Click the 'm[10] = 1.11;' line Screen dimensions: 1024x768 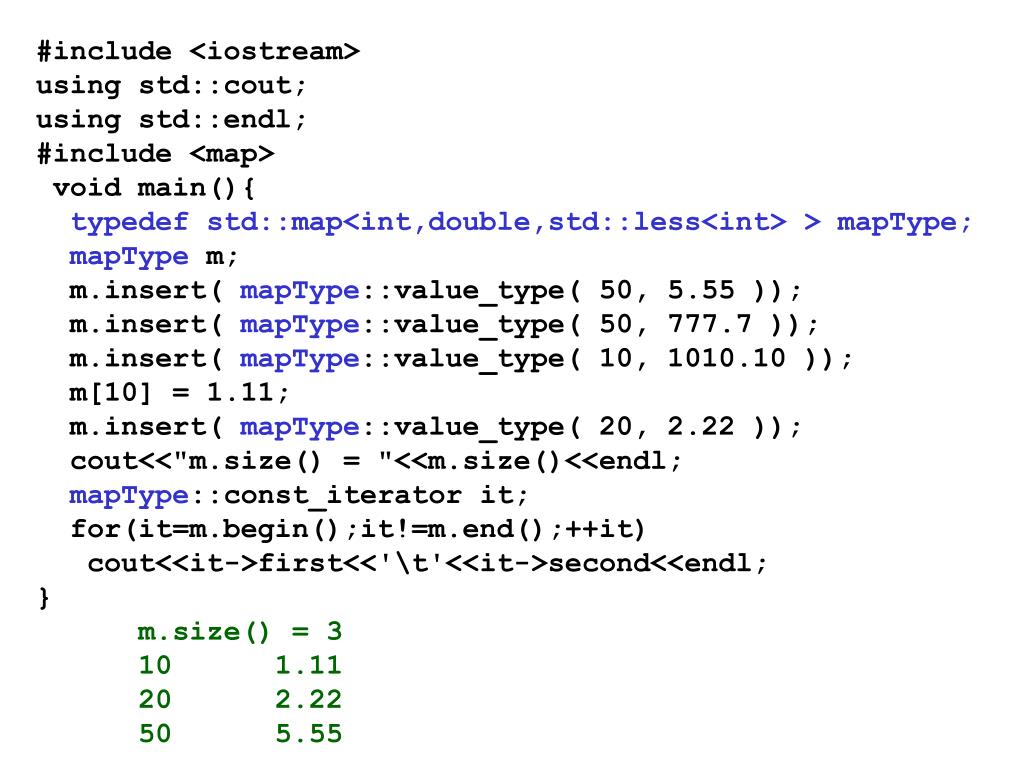point(179,392)
